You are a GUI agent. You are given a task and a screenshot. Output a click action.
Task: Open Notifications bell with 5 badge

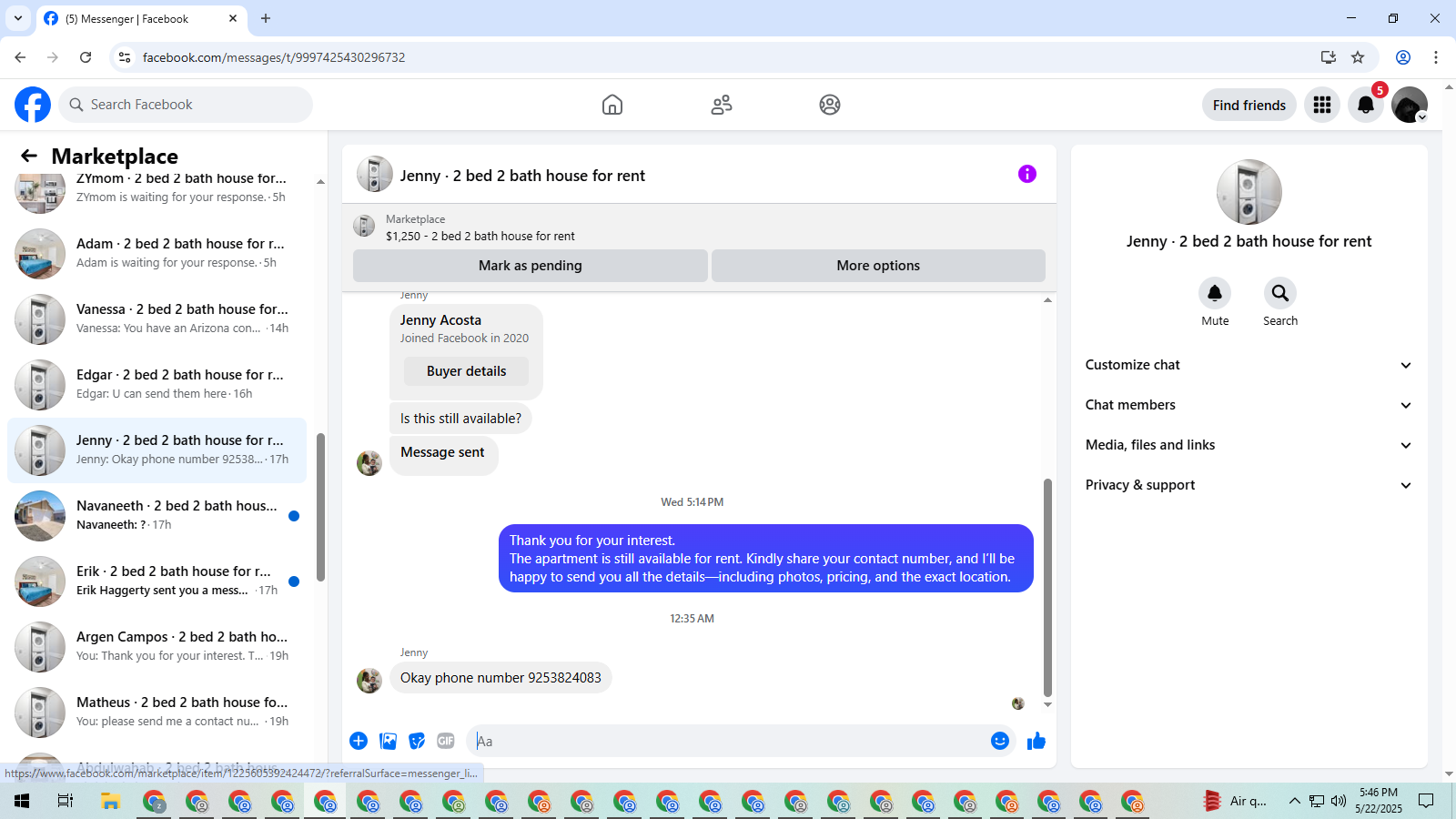tap(1366, 105)
